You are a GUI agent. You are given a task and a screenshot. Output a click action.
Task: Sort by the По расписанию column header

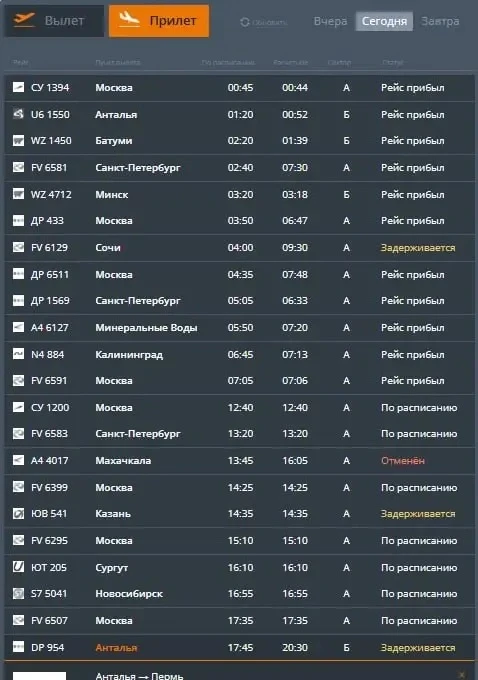coord(228,62)
